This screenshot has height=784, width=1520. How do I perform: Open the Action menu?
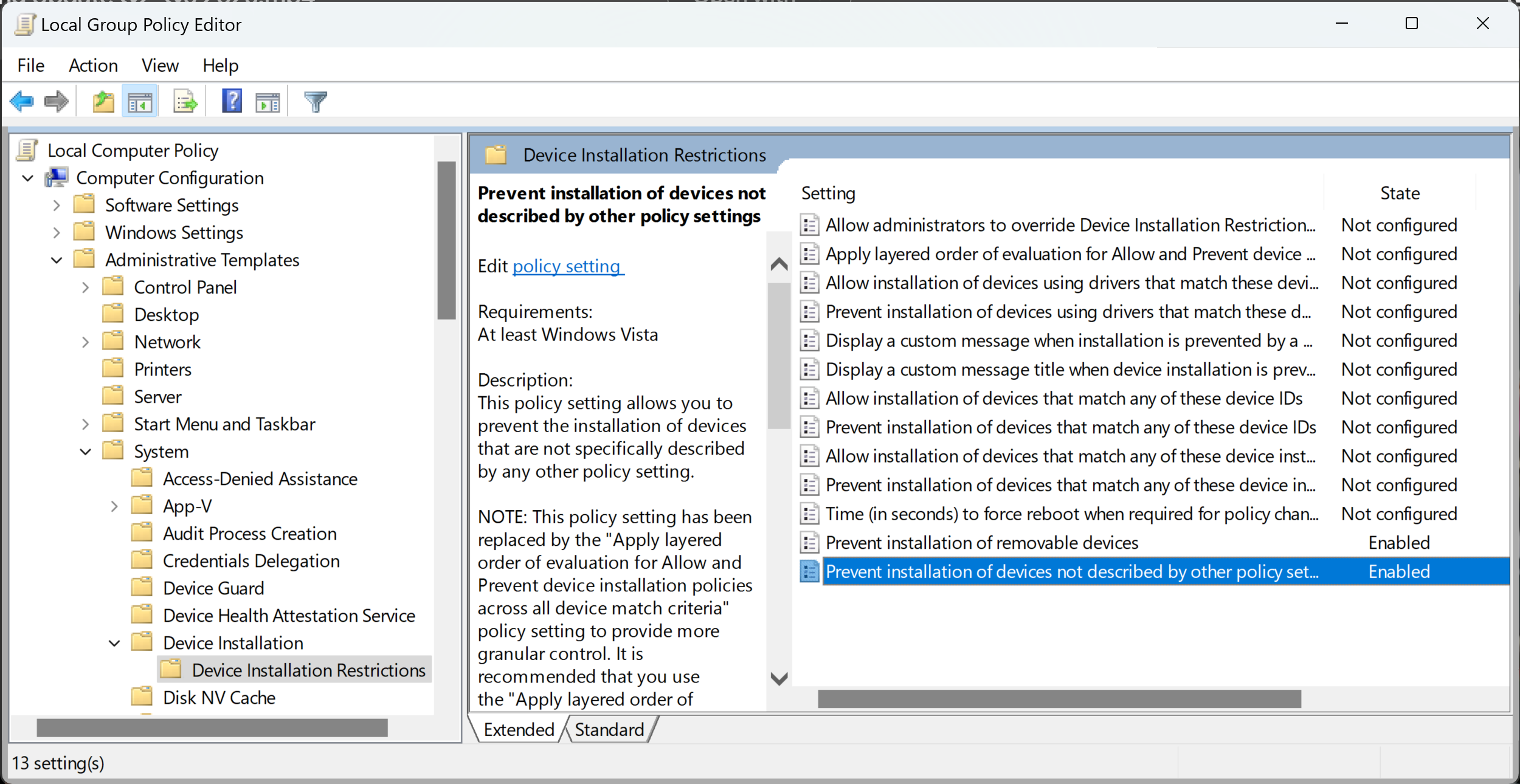[93, 65]
